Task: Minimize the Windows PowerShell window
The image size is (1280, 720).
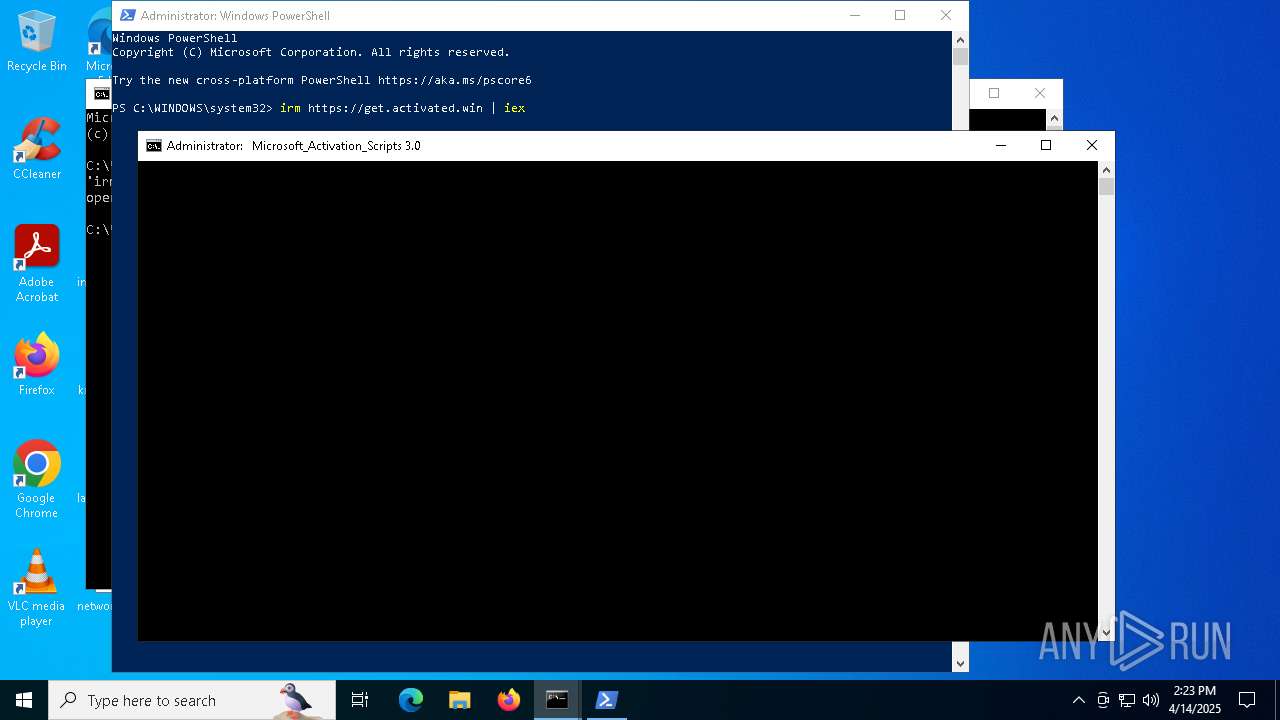Action: click(854, 16)
